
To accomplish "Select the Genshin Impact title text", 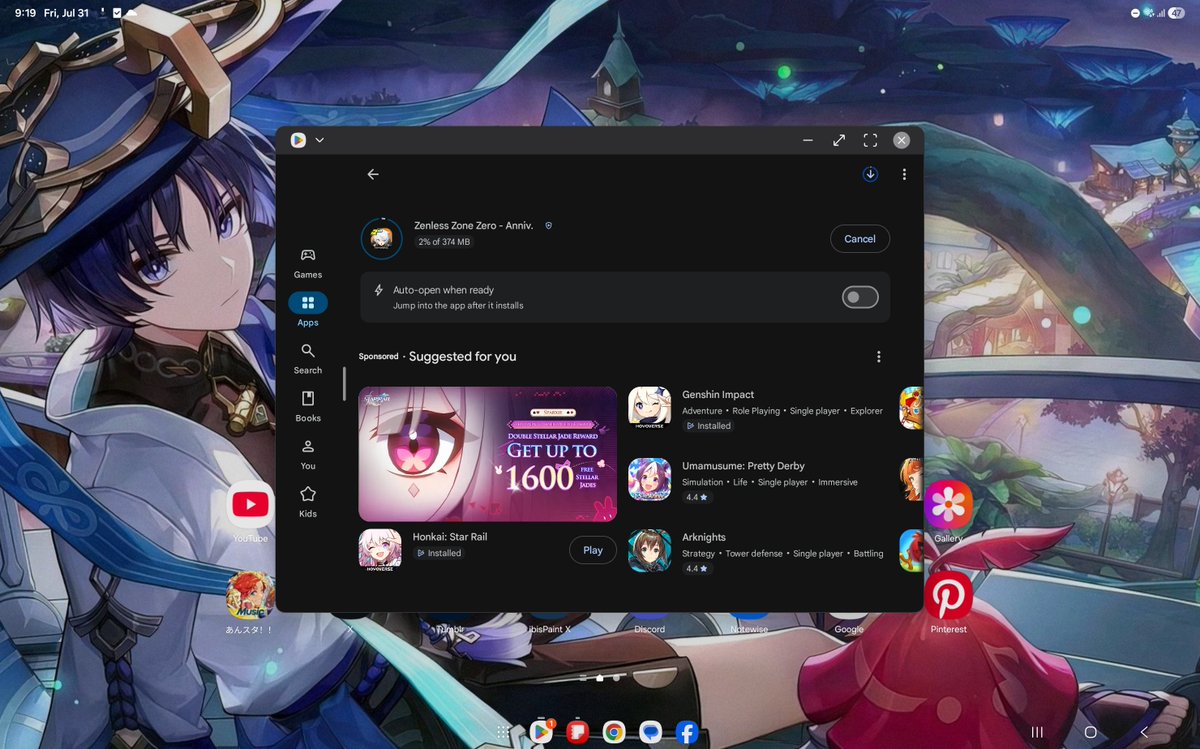I will [718, 395].
